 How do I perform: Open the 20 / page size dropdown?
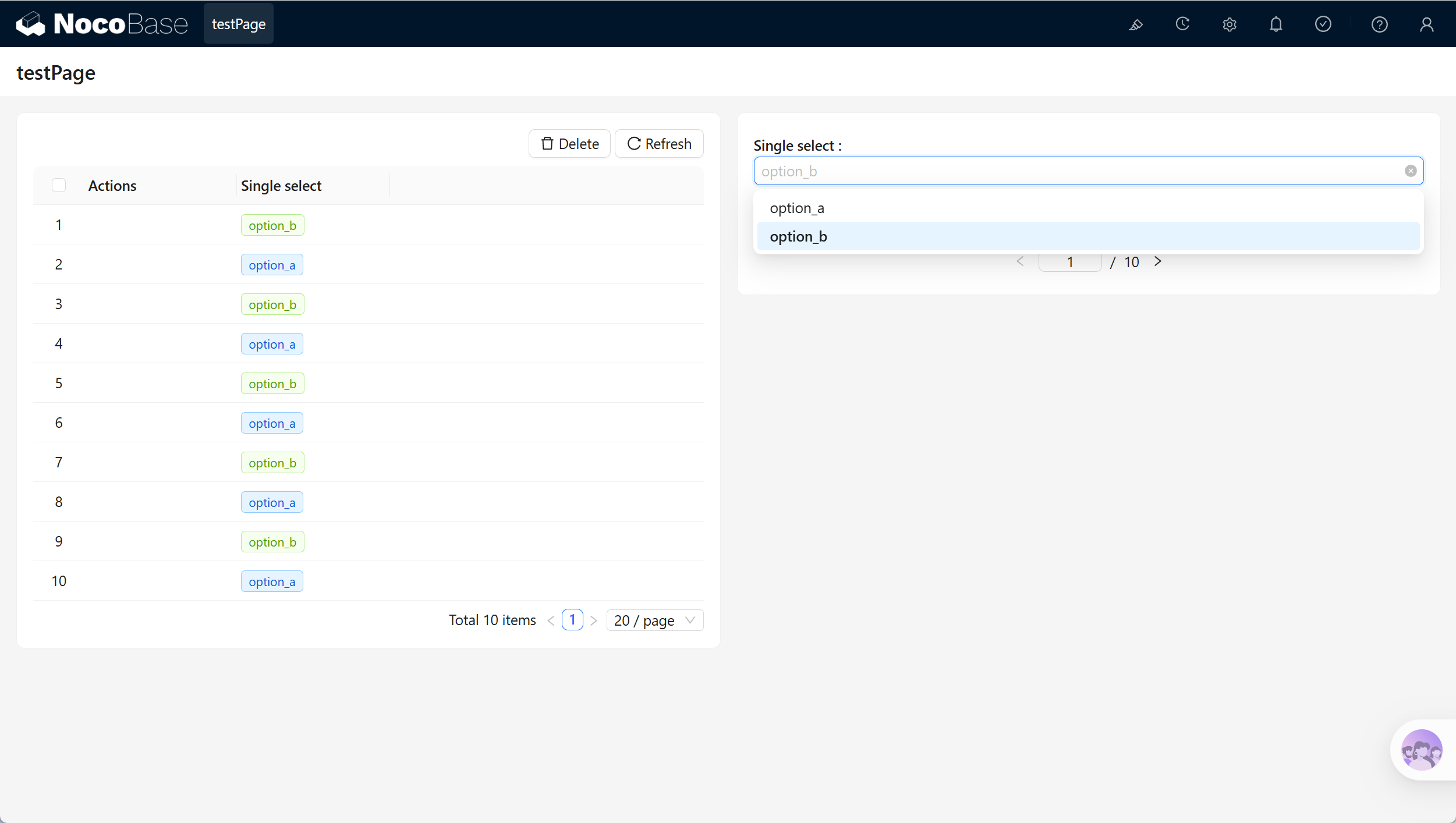click(655, 620)
